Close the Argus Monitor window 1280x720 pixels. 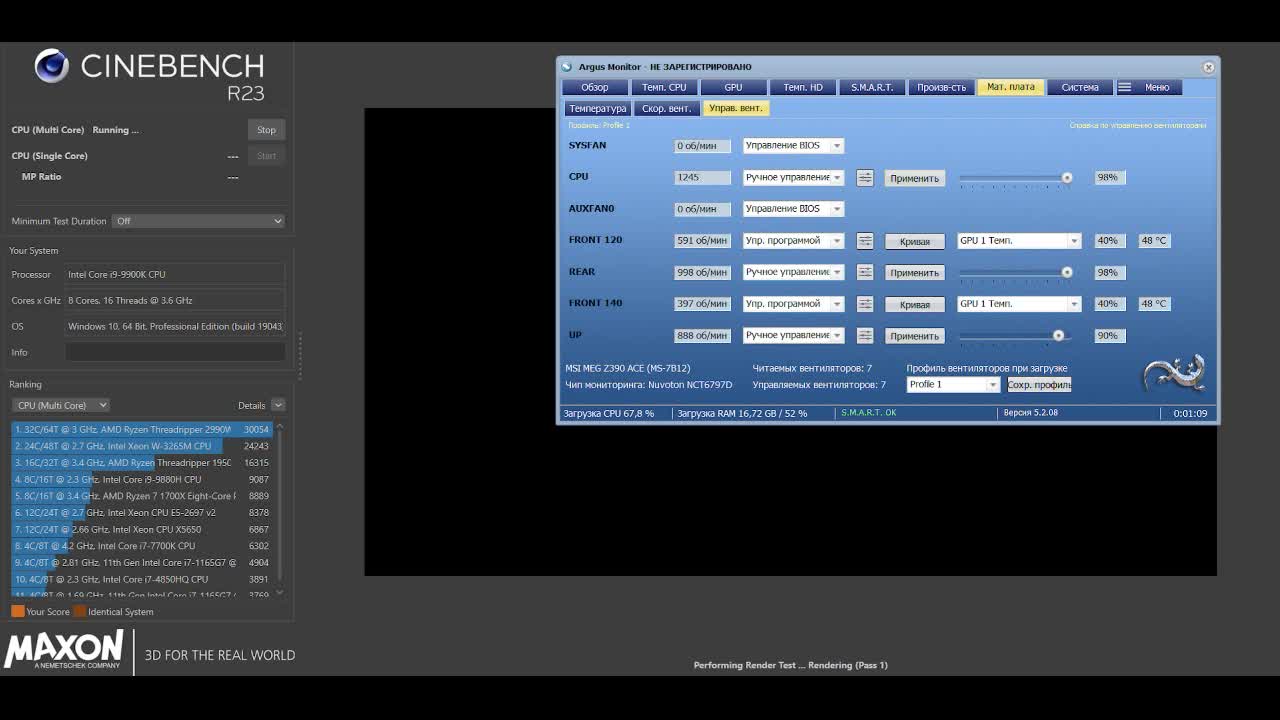[1208, 67]
